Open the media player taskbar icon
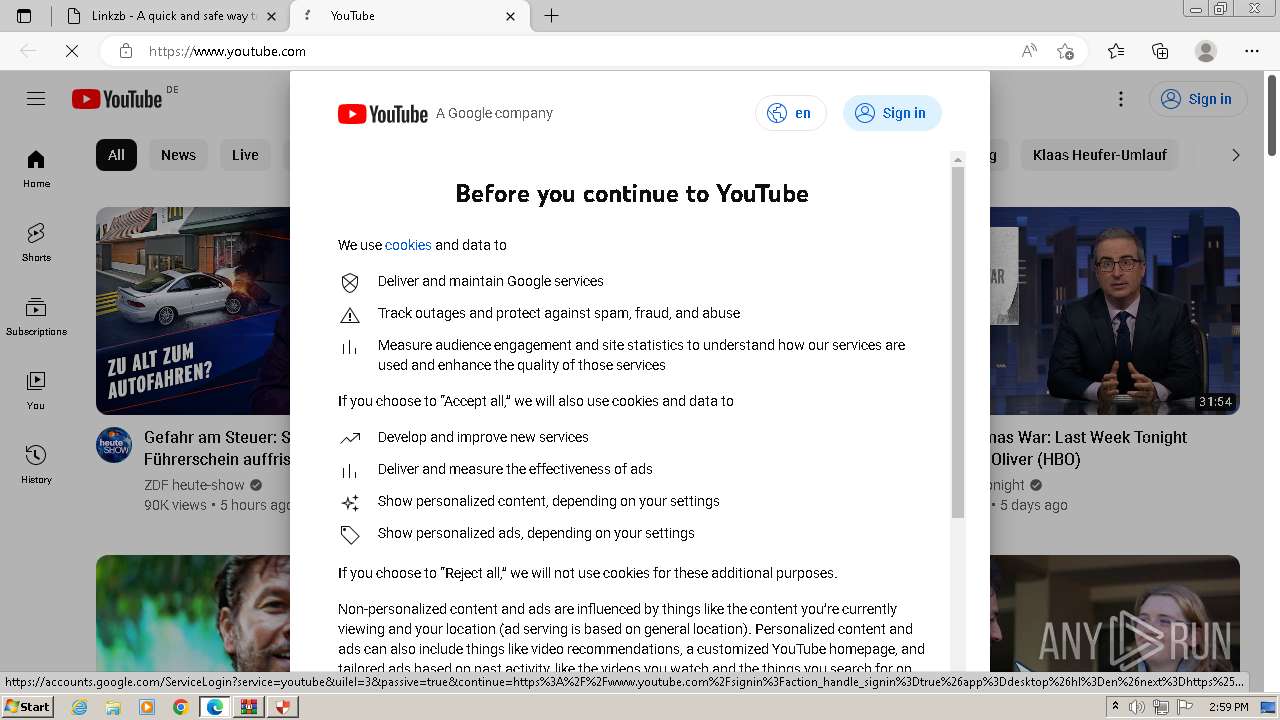1280x720 pixels. coord(147,707)
